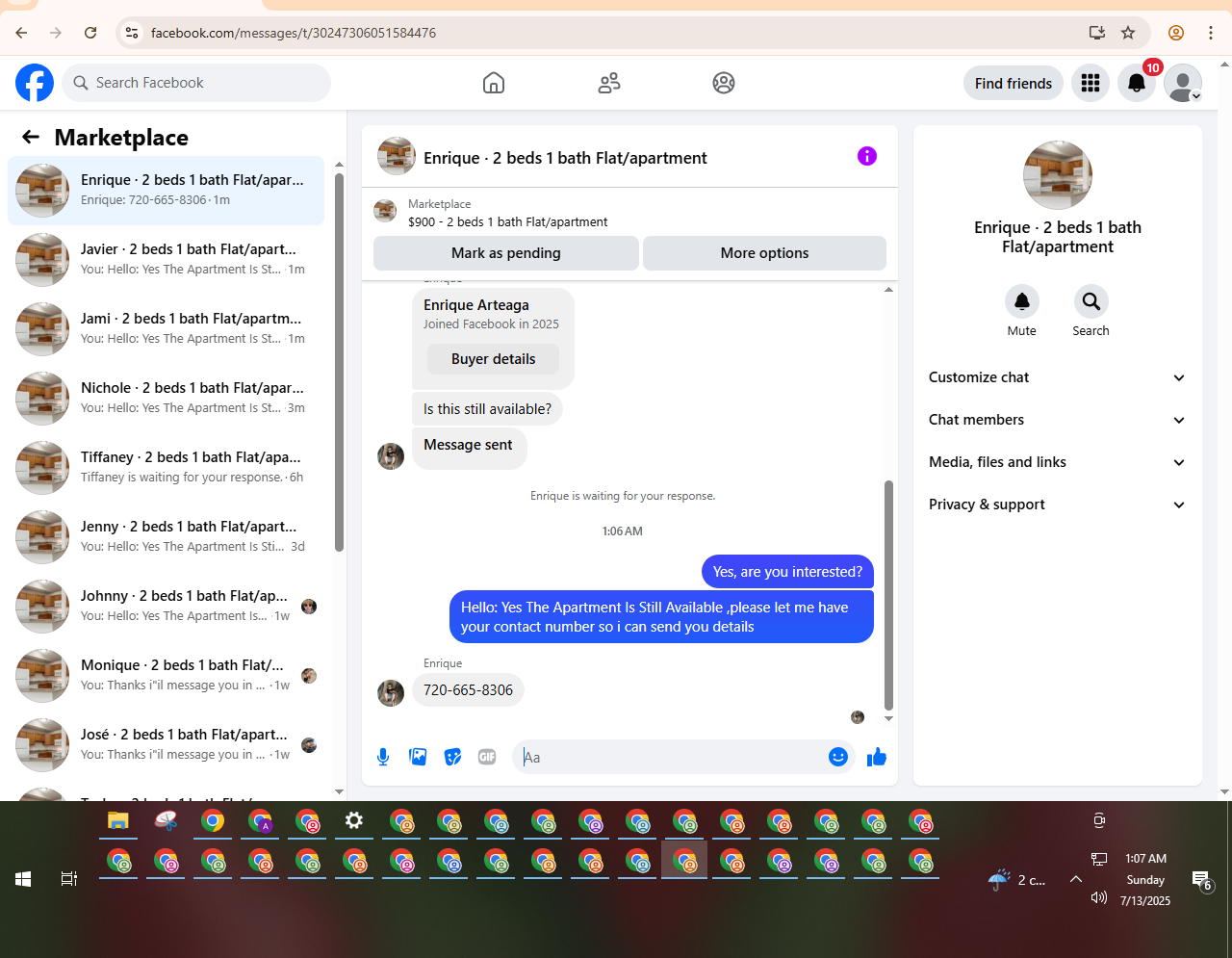This screenshot has height=958, width=1232.
Task: Open the Friends icon in top navigation
Action: (609, 83)
